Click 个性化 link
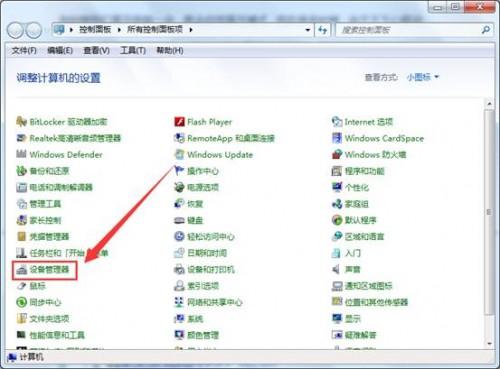This screenshot has width=500, height=369. click(357, 187)
